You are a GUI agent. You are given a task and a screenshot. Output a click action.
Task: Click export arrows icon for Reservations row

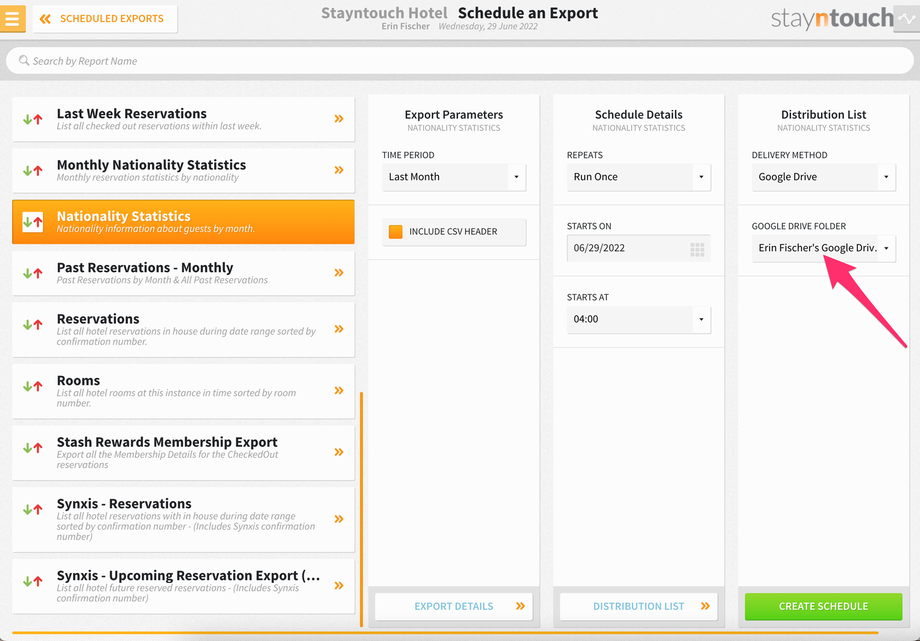click(x=33, y=325)
